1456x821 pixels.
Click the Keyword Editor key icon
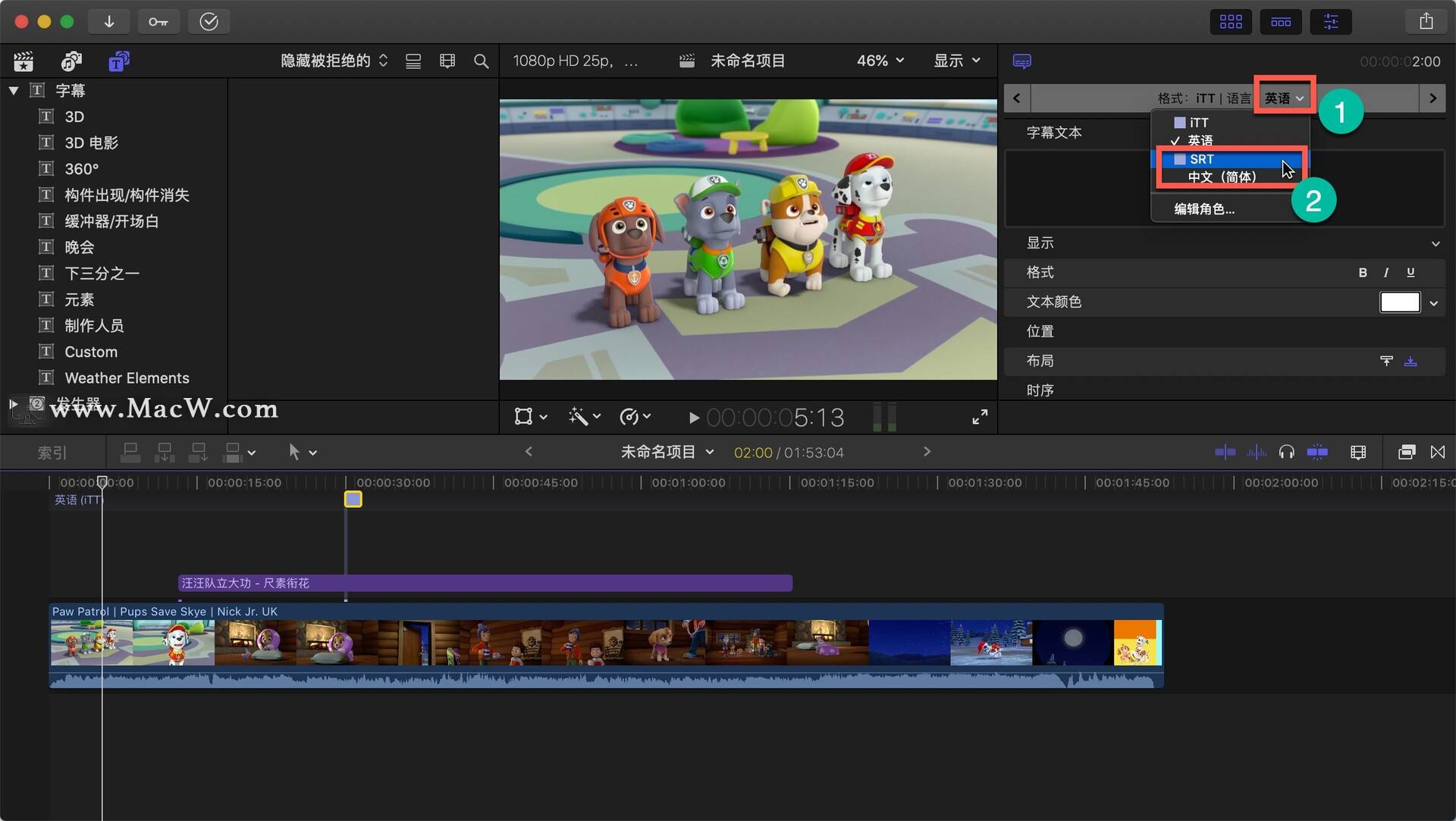(158, 21)
